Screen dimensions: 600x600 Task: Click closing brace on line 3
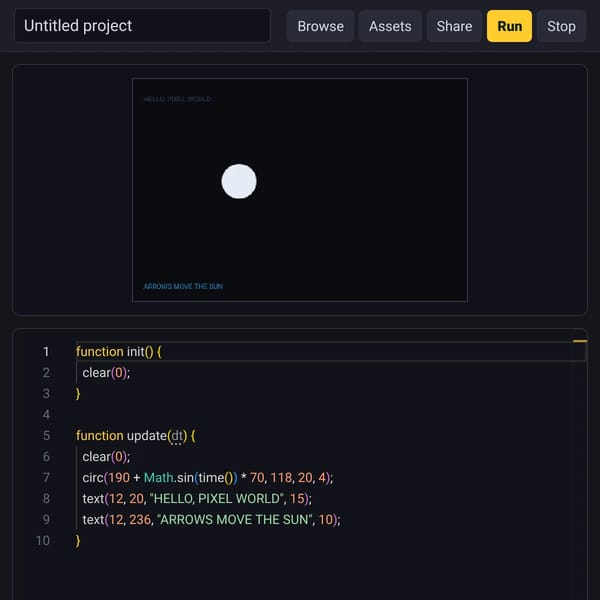click(x=78, y=394)
